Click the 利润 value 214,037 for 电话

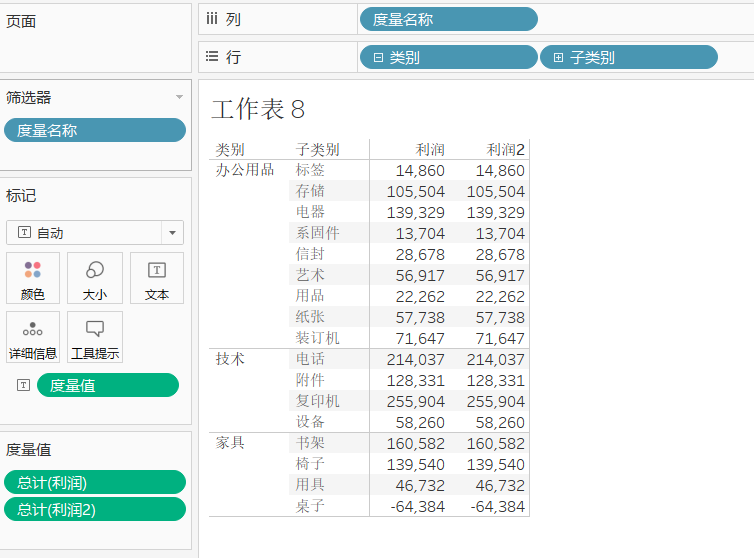pos(416,359)
